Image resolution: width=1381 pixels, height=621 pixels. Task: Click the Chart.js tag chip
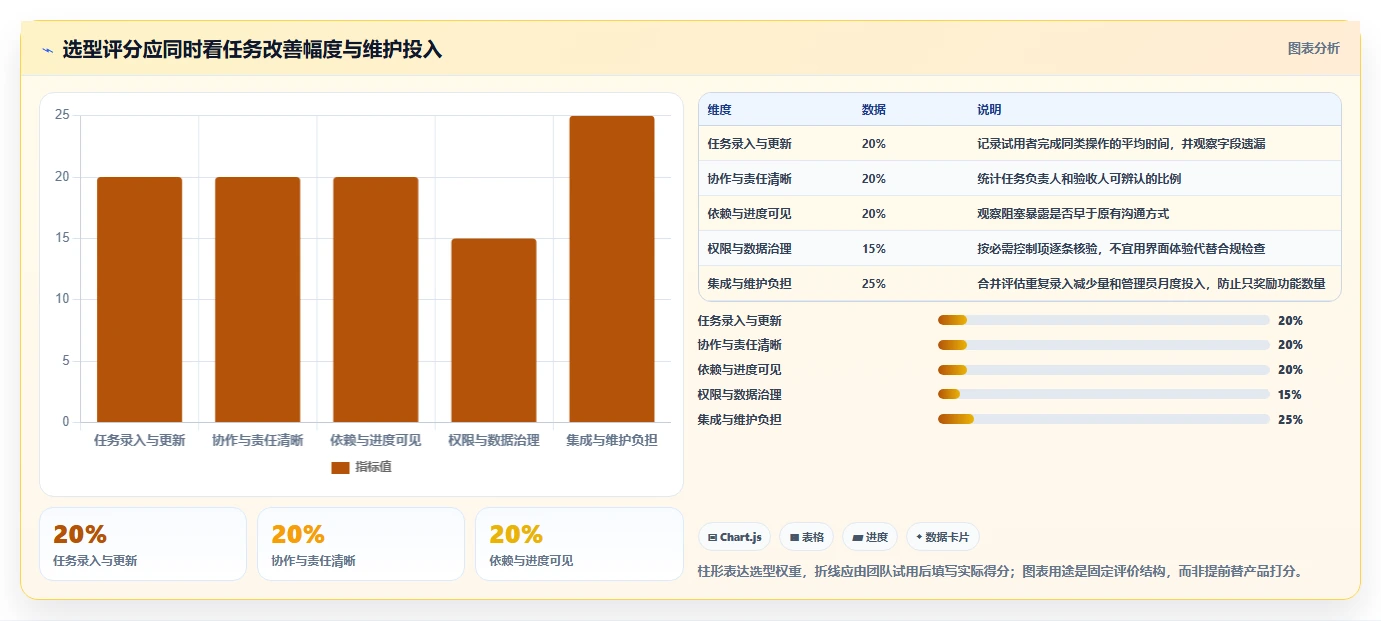(734, 537)
